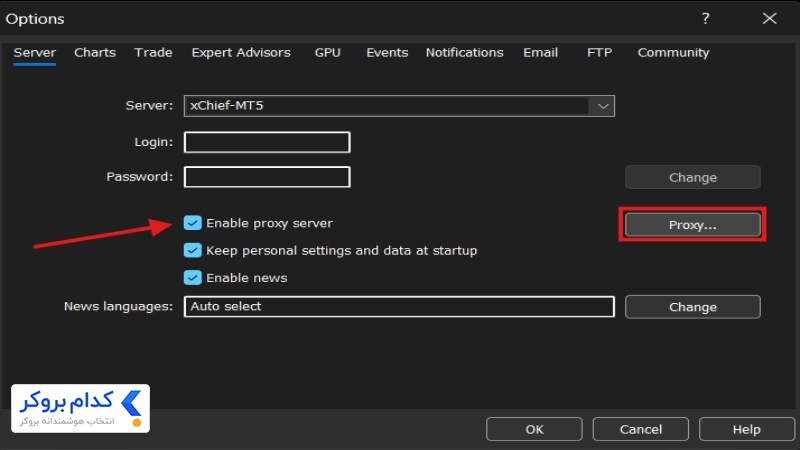Click the question mark help icon
800x450 pixels.
pyautogui.click(x=705, y=19)
